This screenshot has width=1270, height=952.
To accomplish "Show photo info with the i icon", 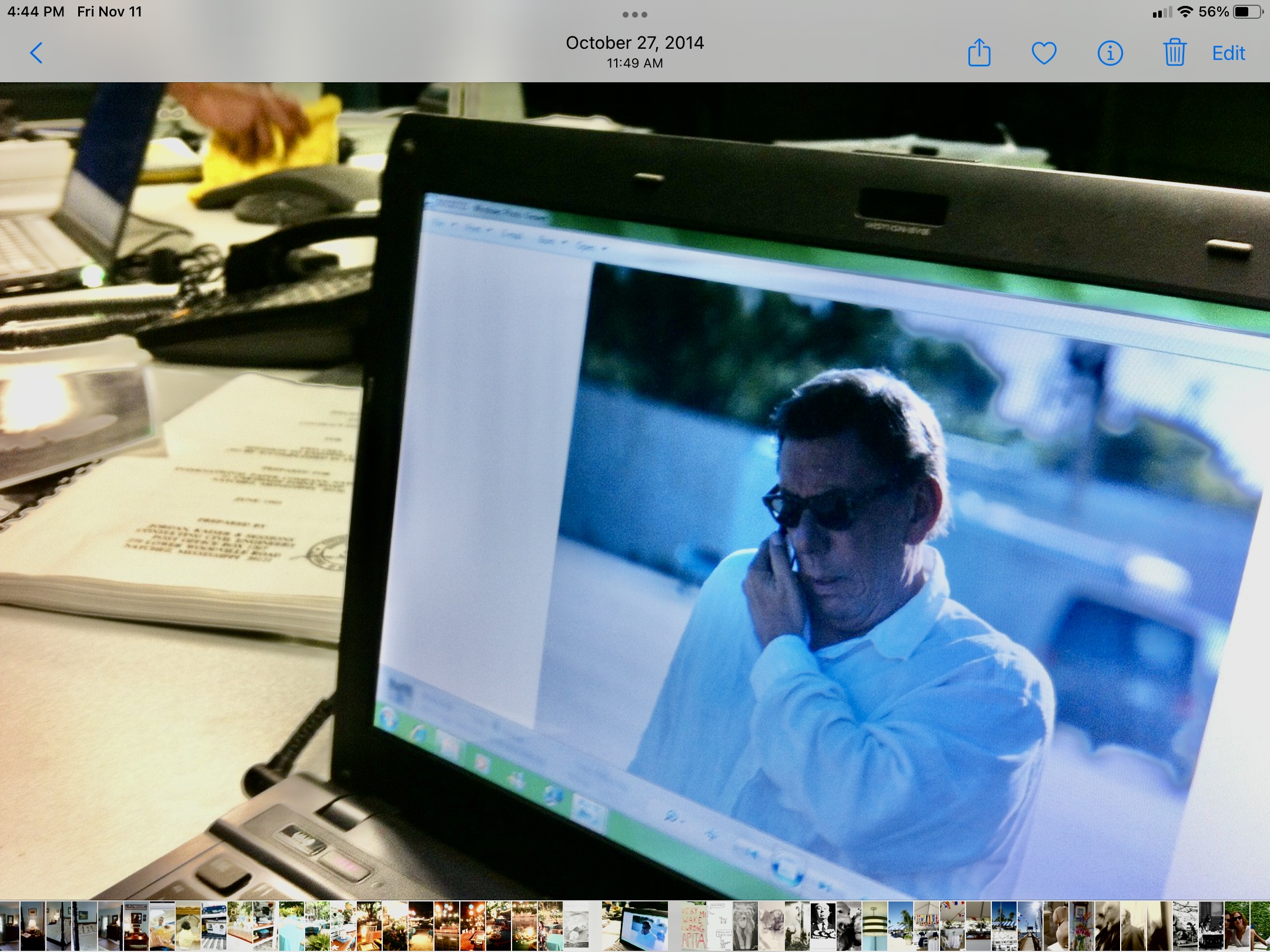I will pos(1110,53).
